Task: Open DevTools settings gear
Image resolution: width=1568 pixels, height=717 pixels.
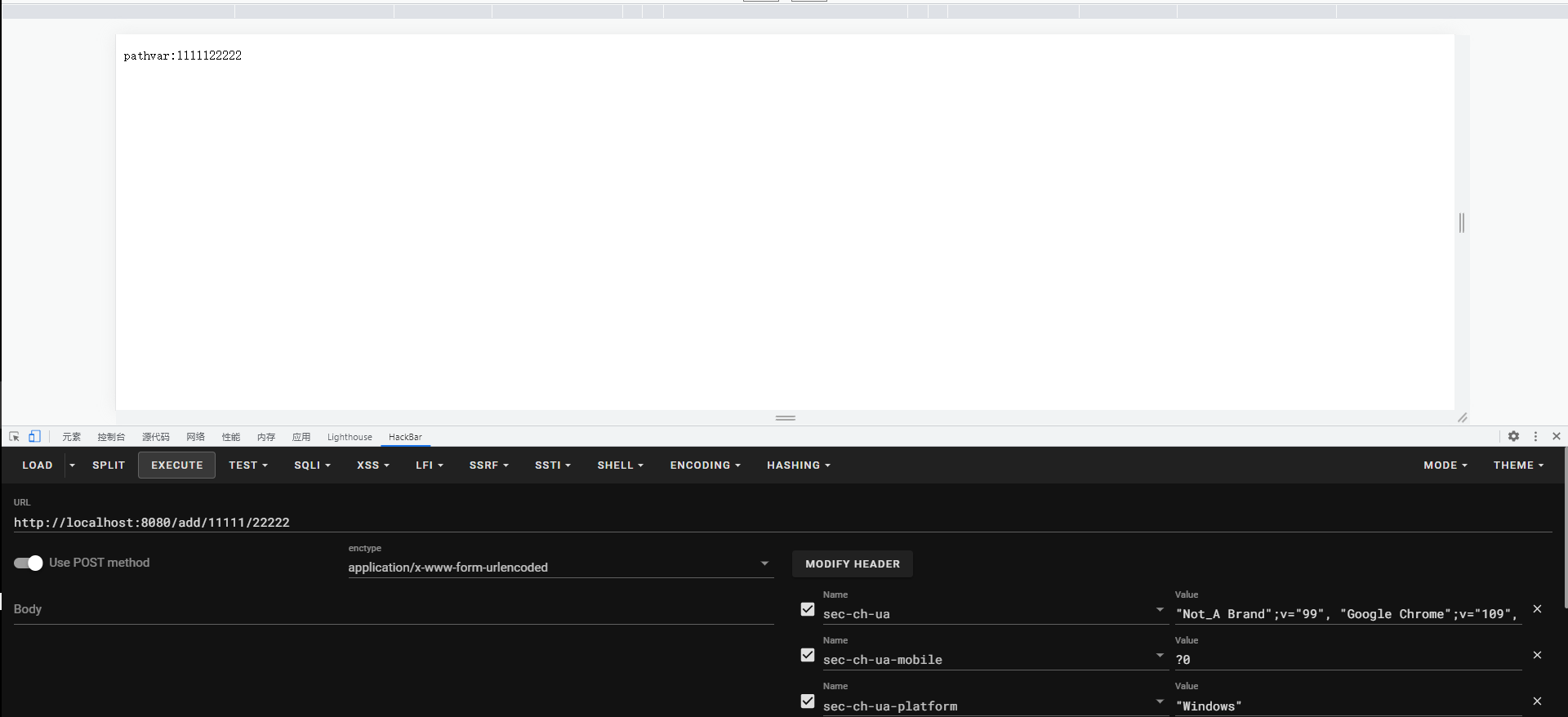Action: click(1513, 437)
